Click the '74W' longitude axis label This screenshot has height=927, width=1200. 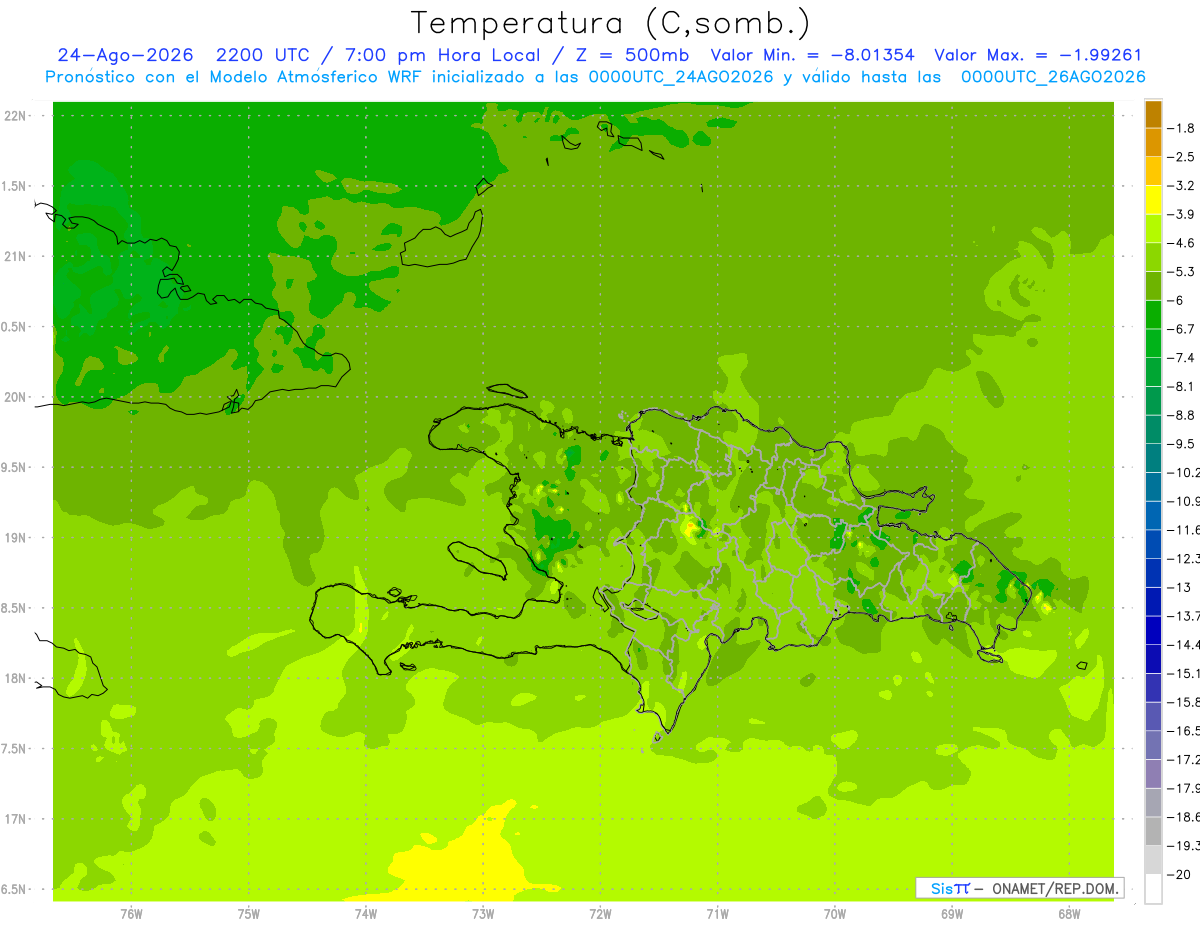point(366,914)
